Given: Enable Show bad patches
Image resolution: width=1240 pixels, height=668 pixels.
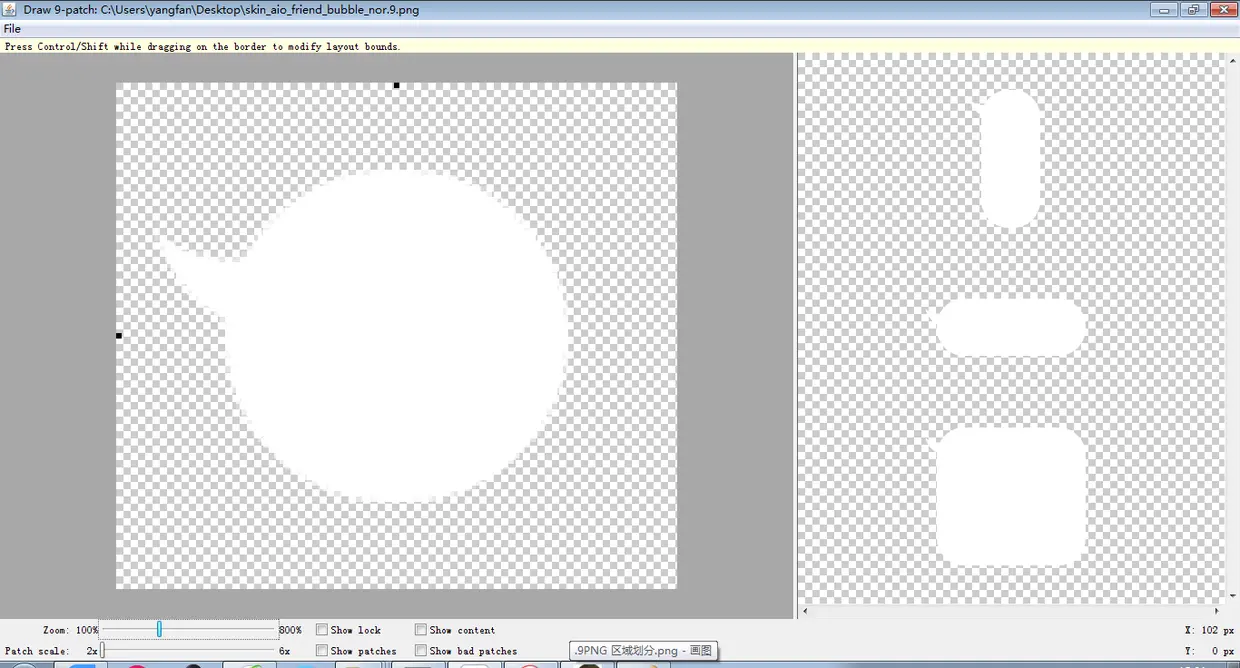Looking at the screenshot, I should pyautogui.click(x=421, y=650).
